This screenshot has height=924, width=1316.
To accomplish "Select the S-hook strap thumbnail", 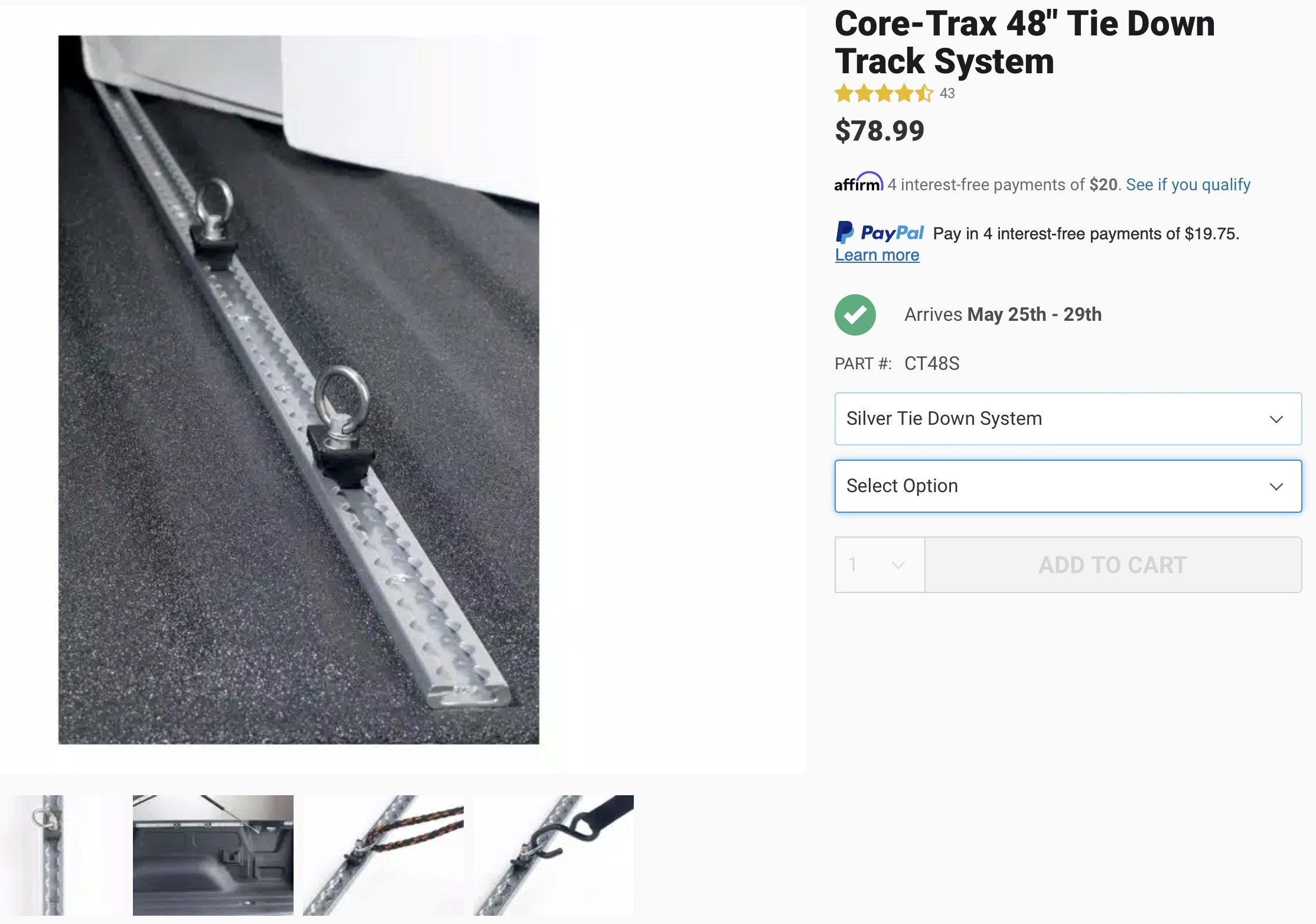I will (553, 855).
